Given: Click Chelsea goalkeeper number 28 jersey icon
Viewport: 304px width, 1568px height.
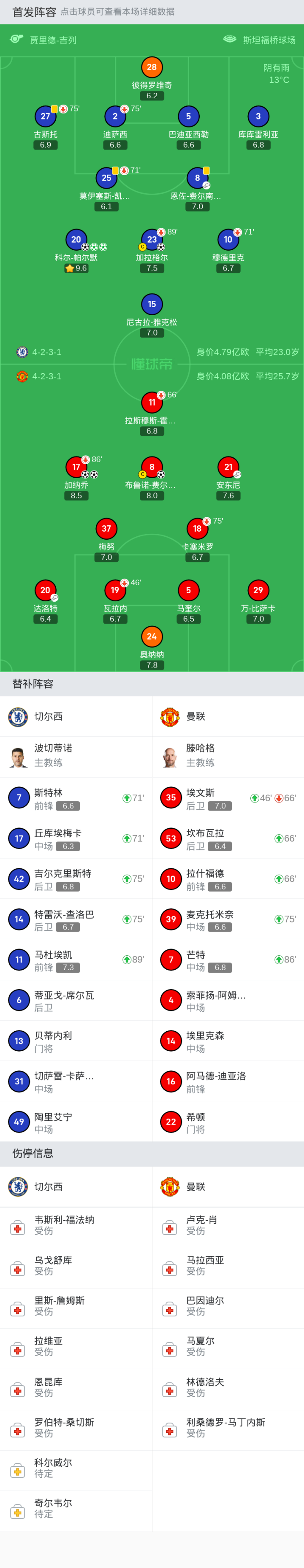Looking at the screenshot, I should click(x=152, y=68).
